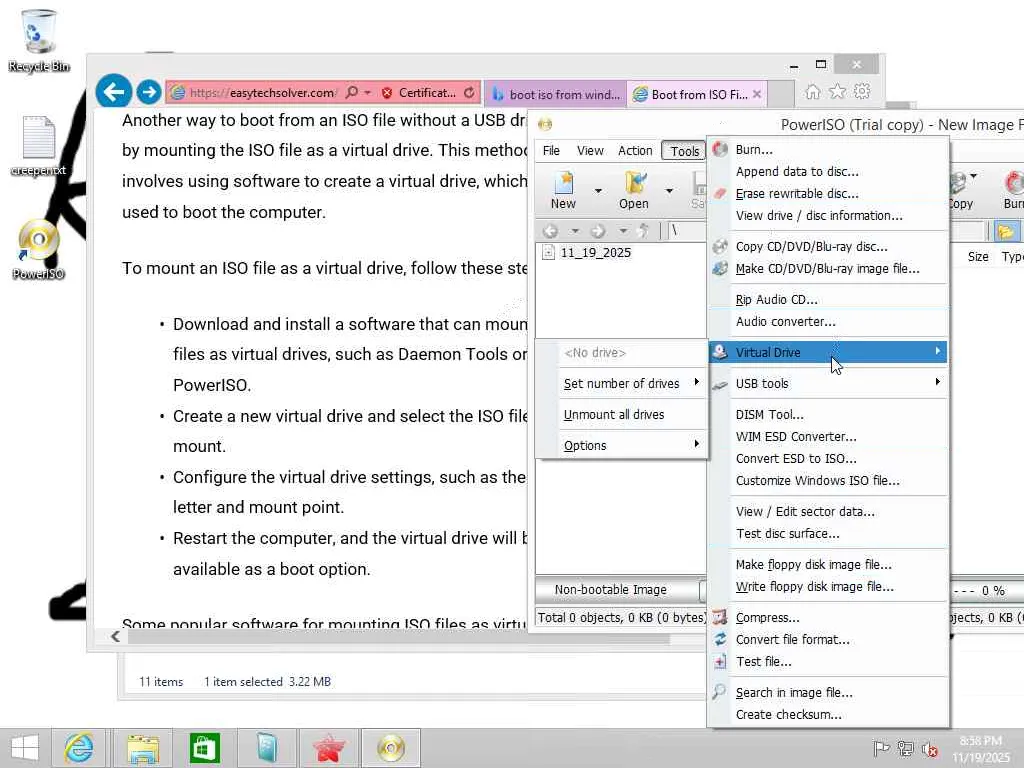Image resolution: width=1024 pixels, height=768 pixels.
Task: Click the Copy CD/DVD/Blu-ray disc icon
Action: (x=720, y=246)
